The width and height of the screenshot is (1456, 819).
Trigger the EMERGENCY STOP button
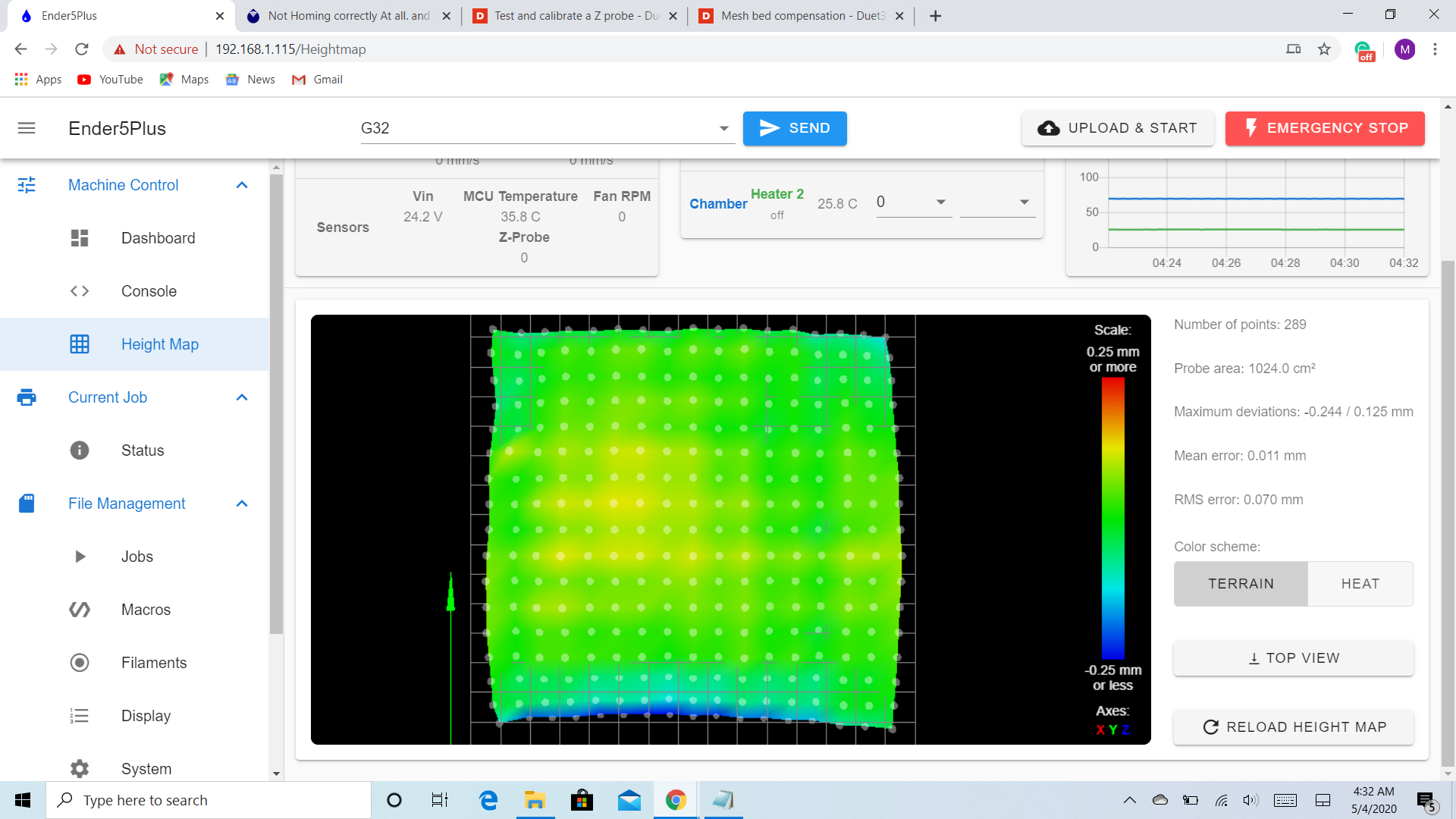(1325, 128)
